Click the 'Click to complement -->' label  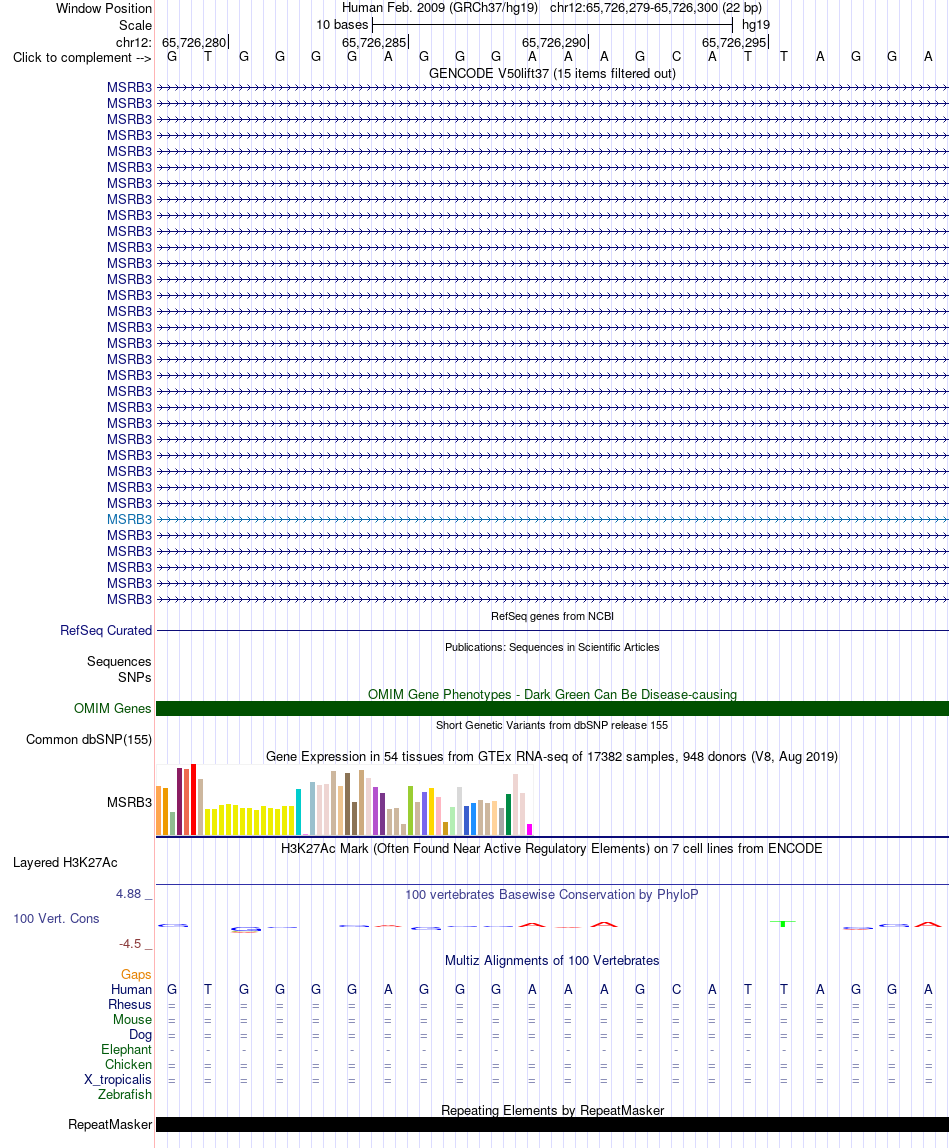[x=82, y=57]
